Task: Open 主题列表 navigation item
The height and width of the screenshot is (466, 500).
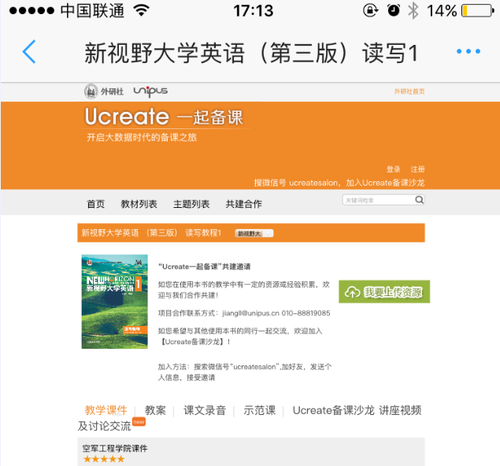Action: click(x=191, y=204)
